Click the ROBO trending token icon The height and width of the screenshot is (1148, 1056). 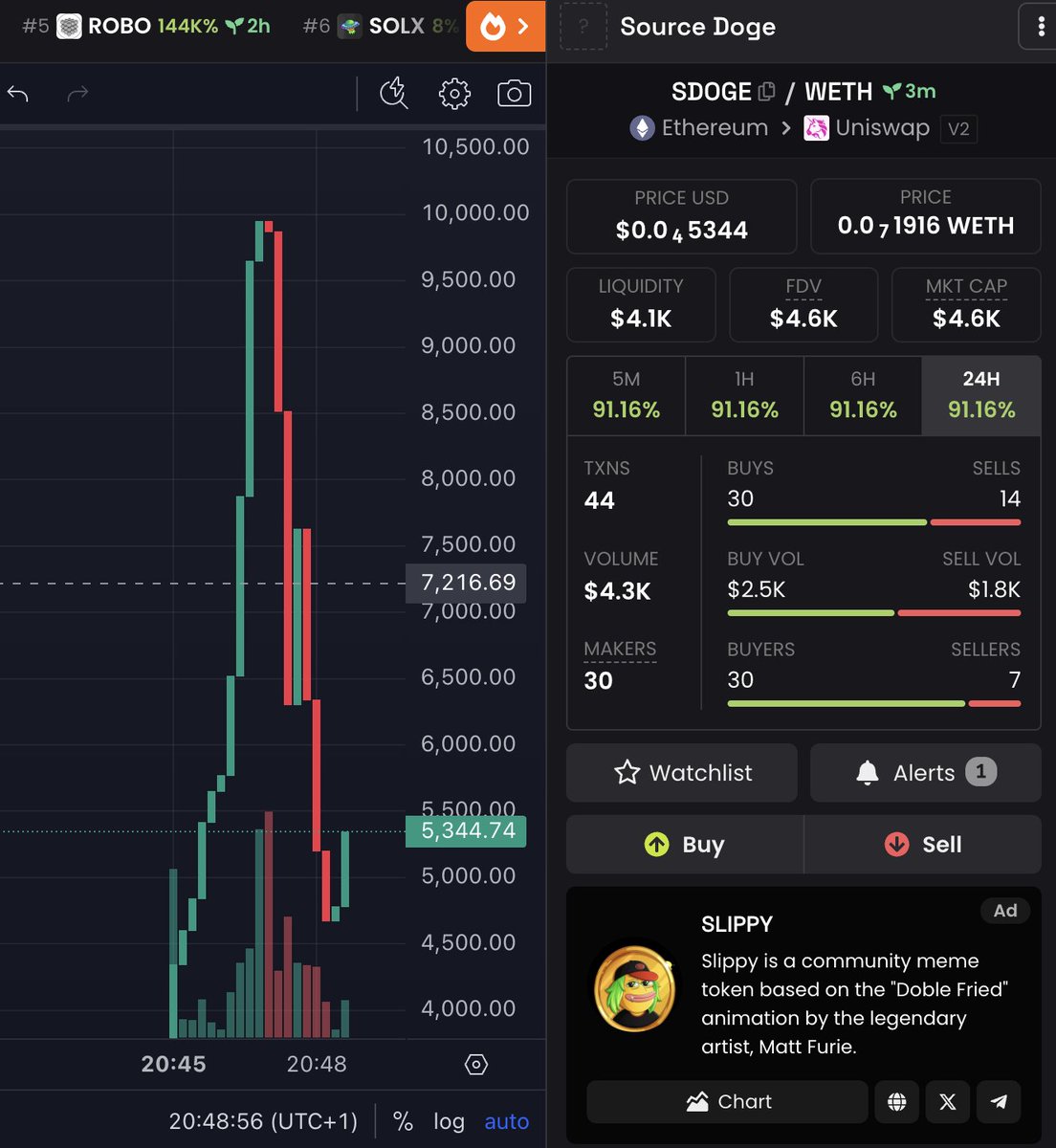tap(69, 26)
